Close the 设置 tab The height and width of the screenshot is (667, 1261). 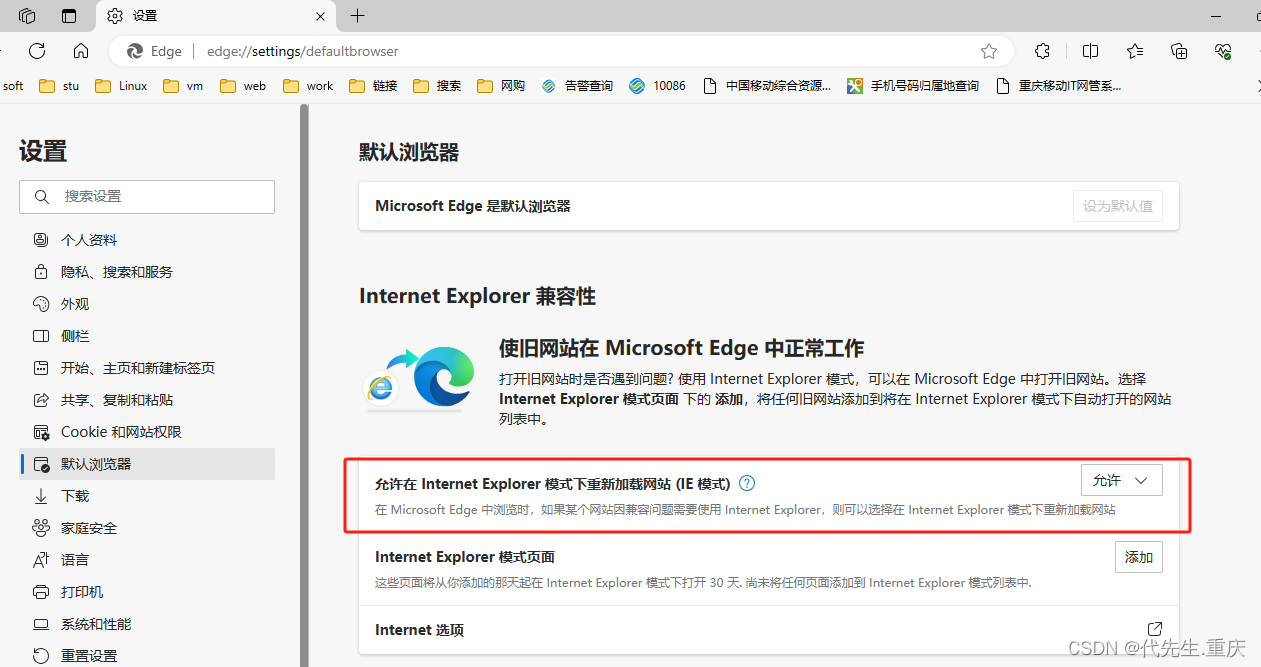pyautogui.click(x=320, y=16)
